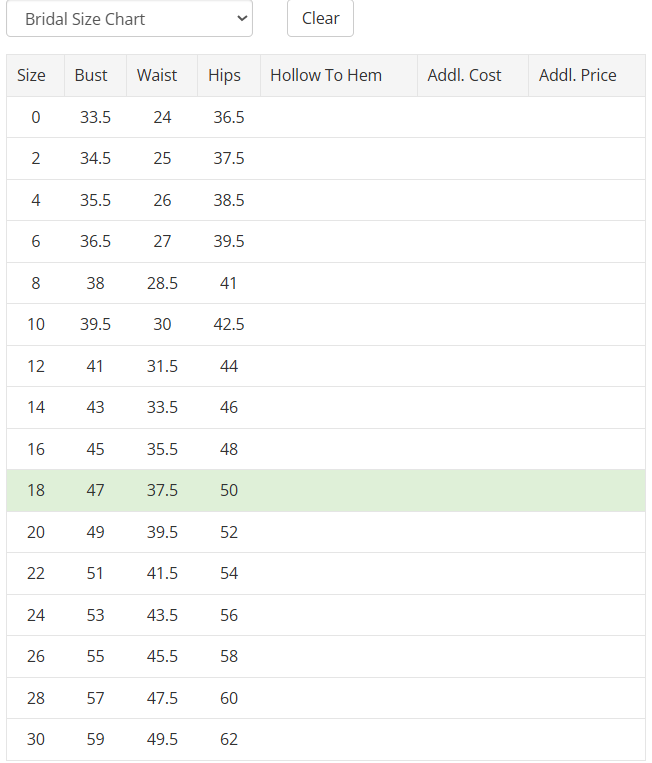Select the size 12 row

[36, 366]
